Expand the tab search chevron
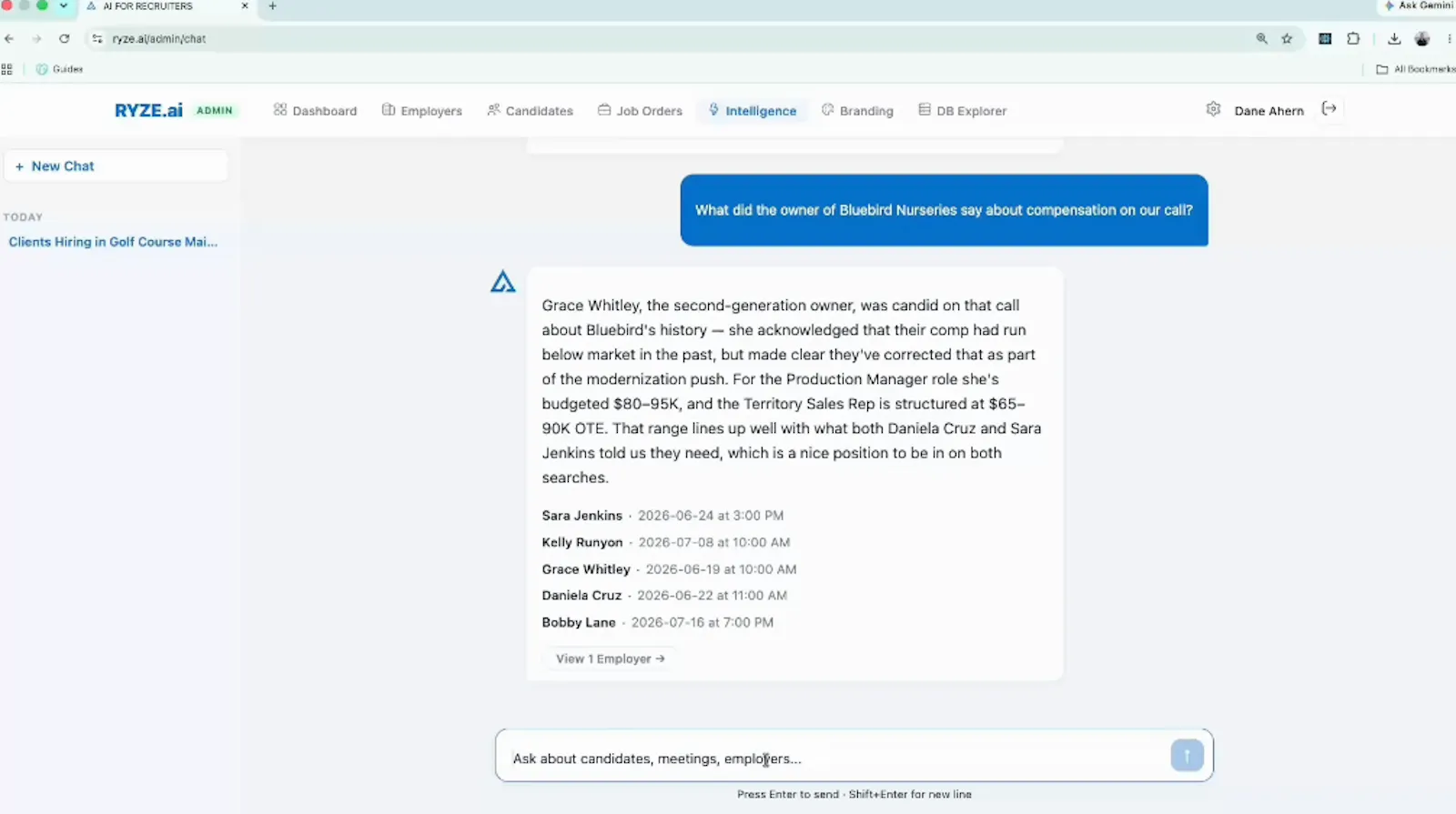The width and height of the screenshot is (1456, 814). click(x=64, y=5)
